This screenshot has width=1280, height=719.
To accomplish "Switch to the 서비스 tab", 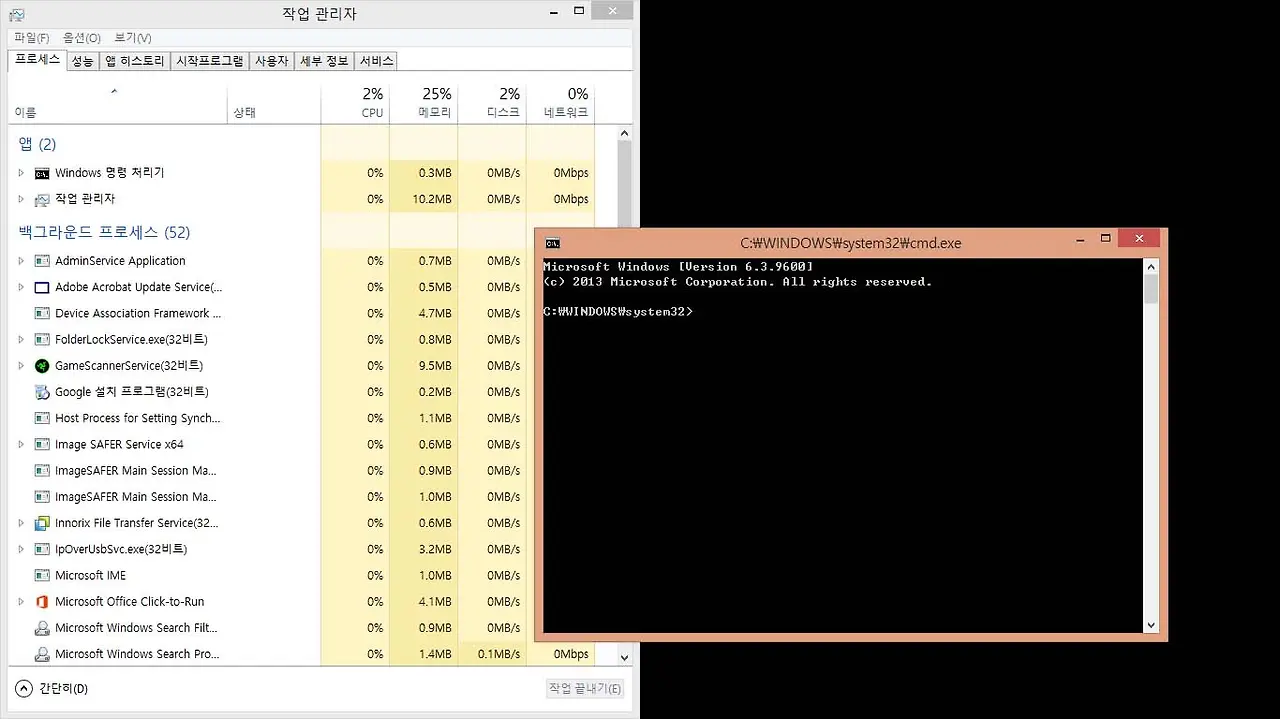I will pos(377,61).
